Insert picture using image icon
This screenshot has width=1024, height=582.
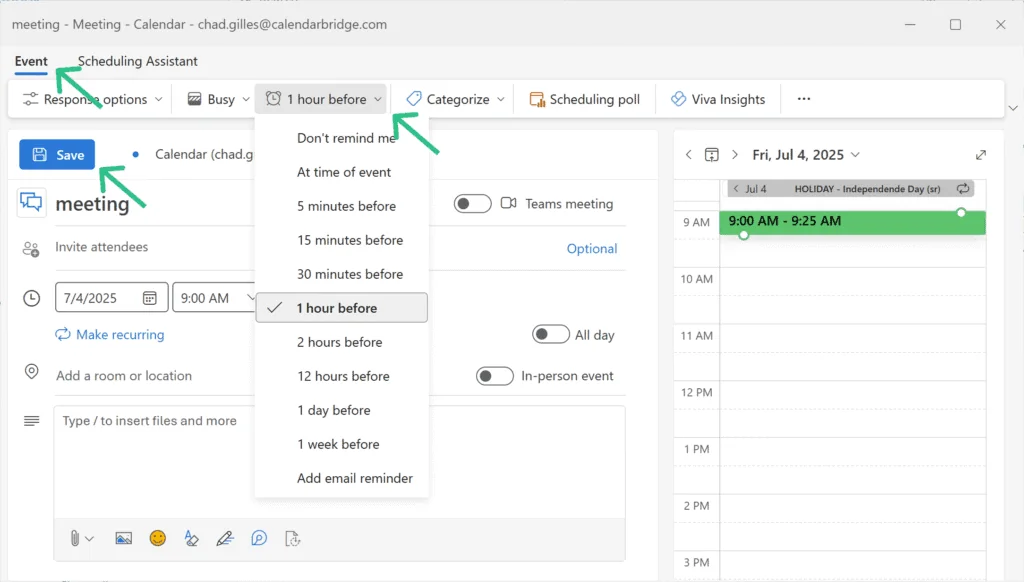pyautogui.click(x=123, y=538)
